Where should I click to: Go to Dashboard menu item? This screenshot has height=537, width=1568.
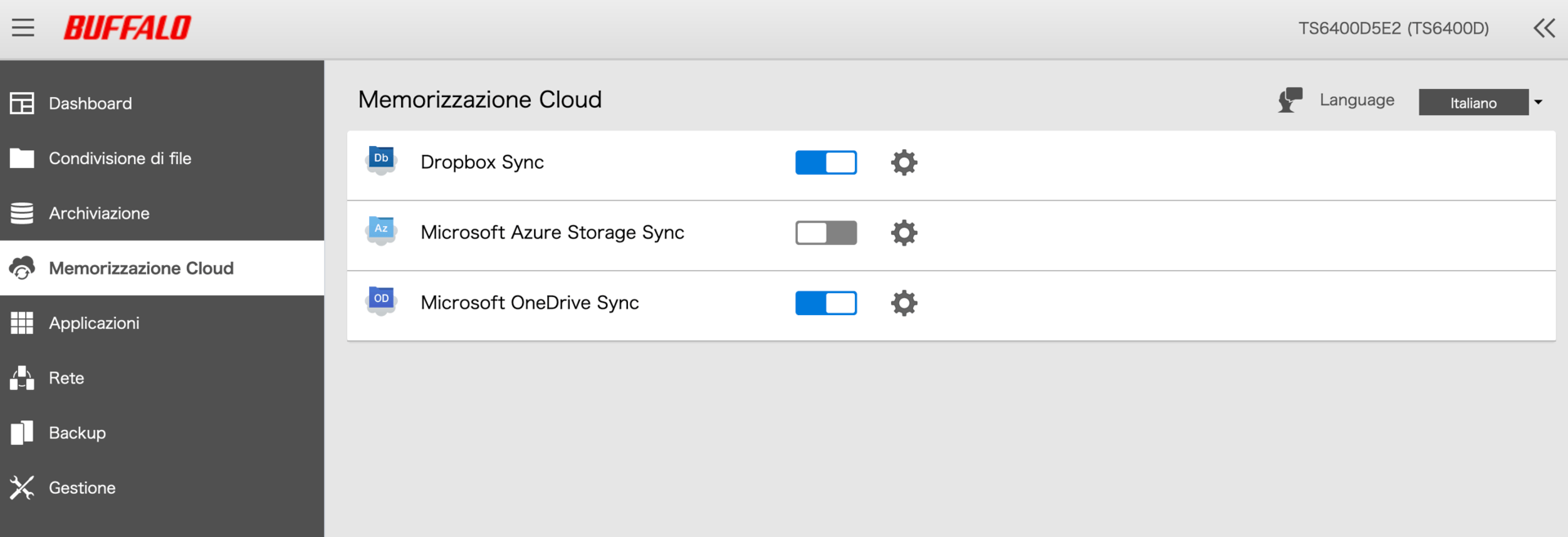click(162, 104)
